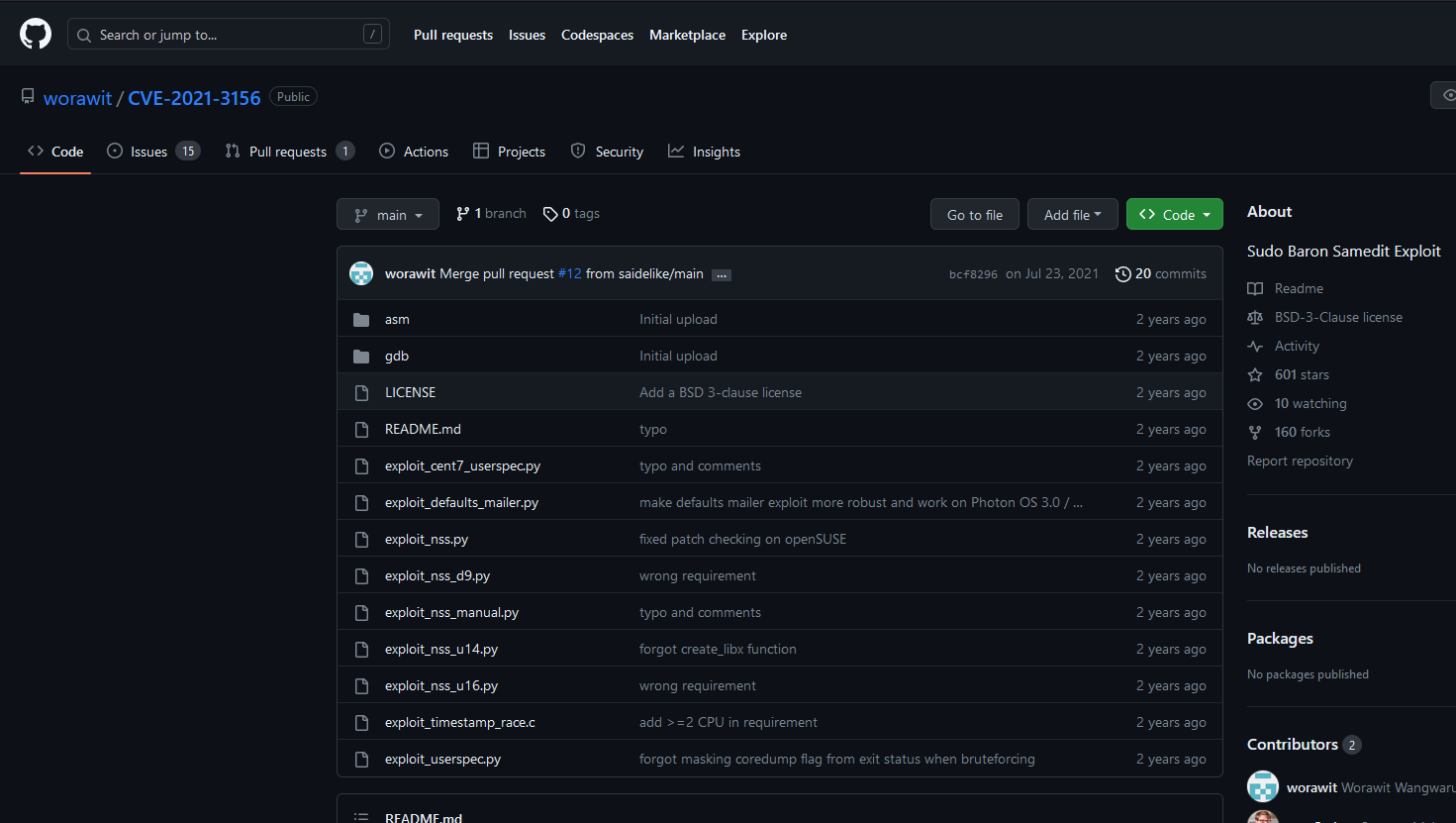Open the README.md file
The height and width of the screenshot is (823, 1456).
[423, 430]
